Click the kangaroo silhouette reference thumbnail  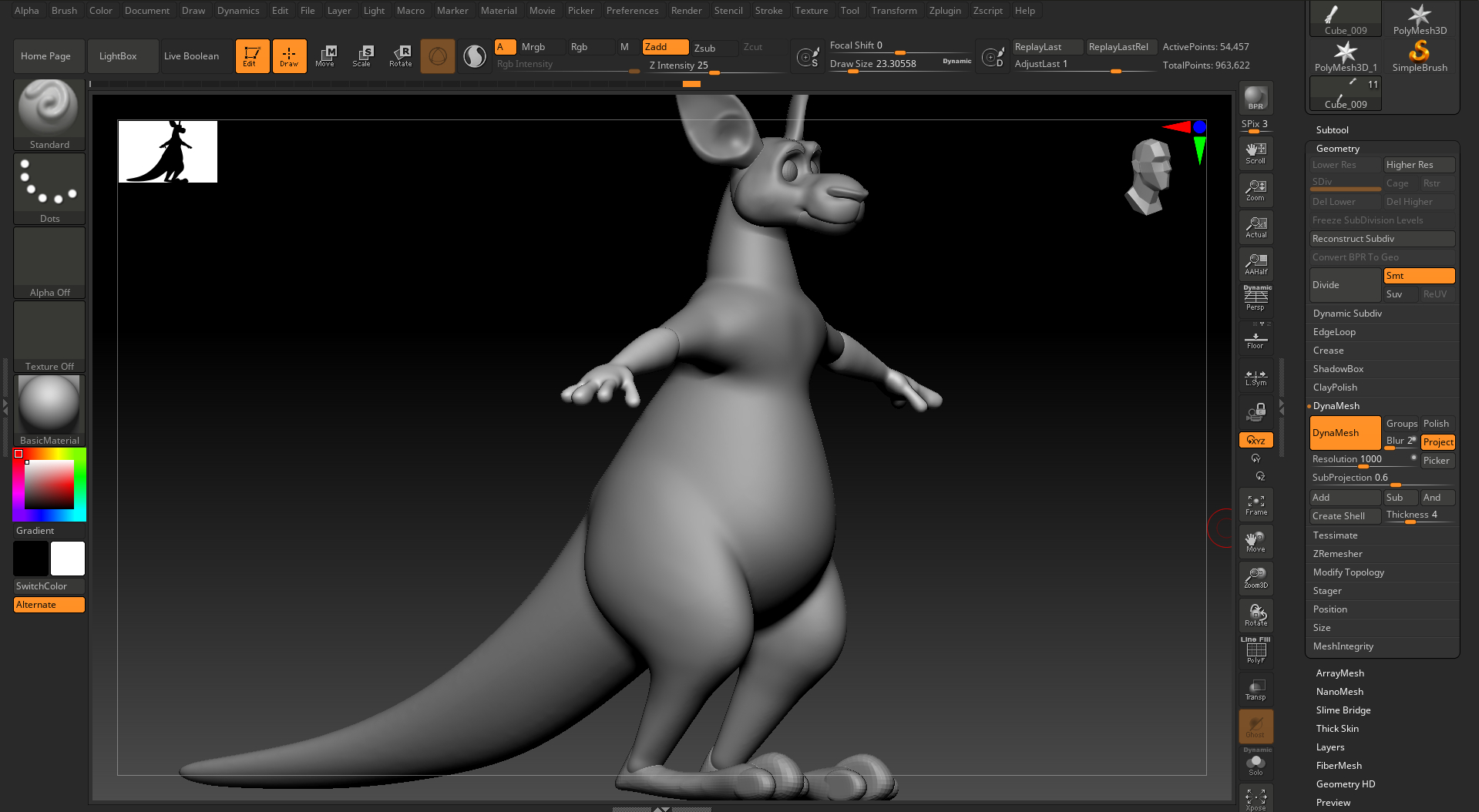click(x=168, y=152)
